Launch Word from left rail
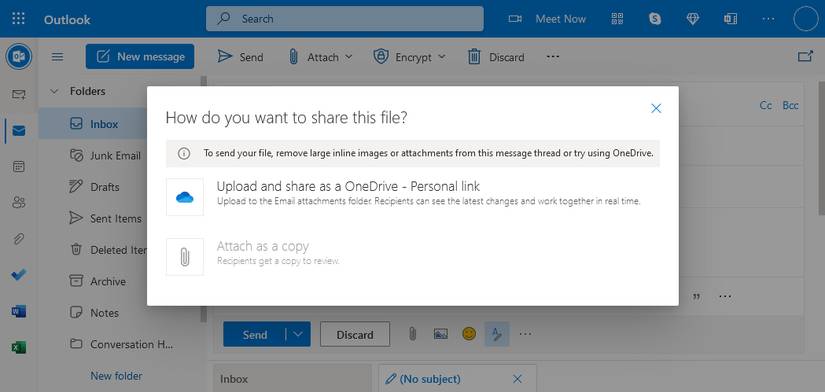This screenshot has width=825, height=392. click(18, 311)
